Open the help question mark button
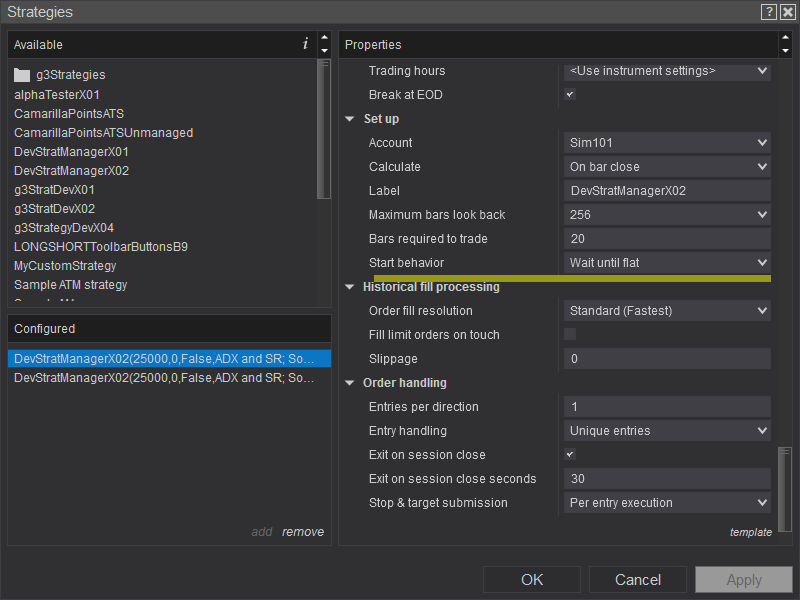 click(768, 12)
